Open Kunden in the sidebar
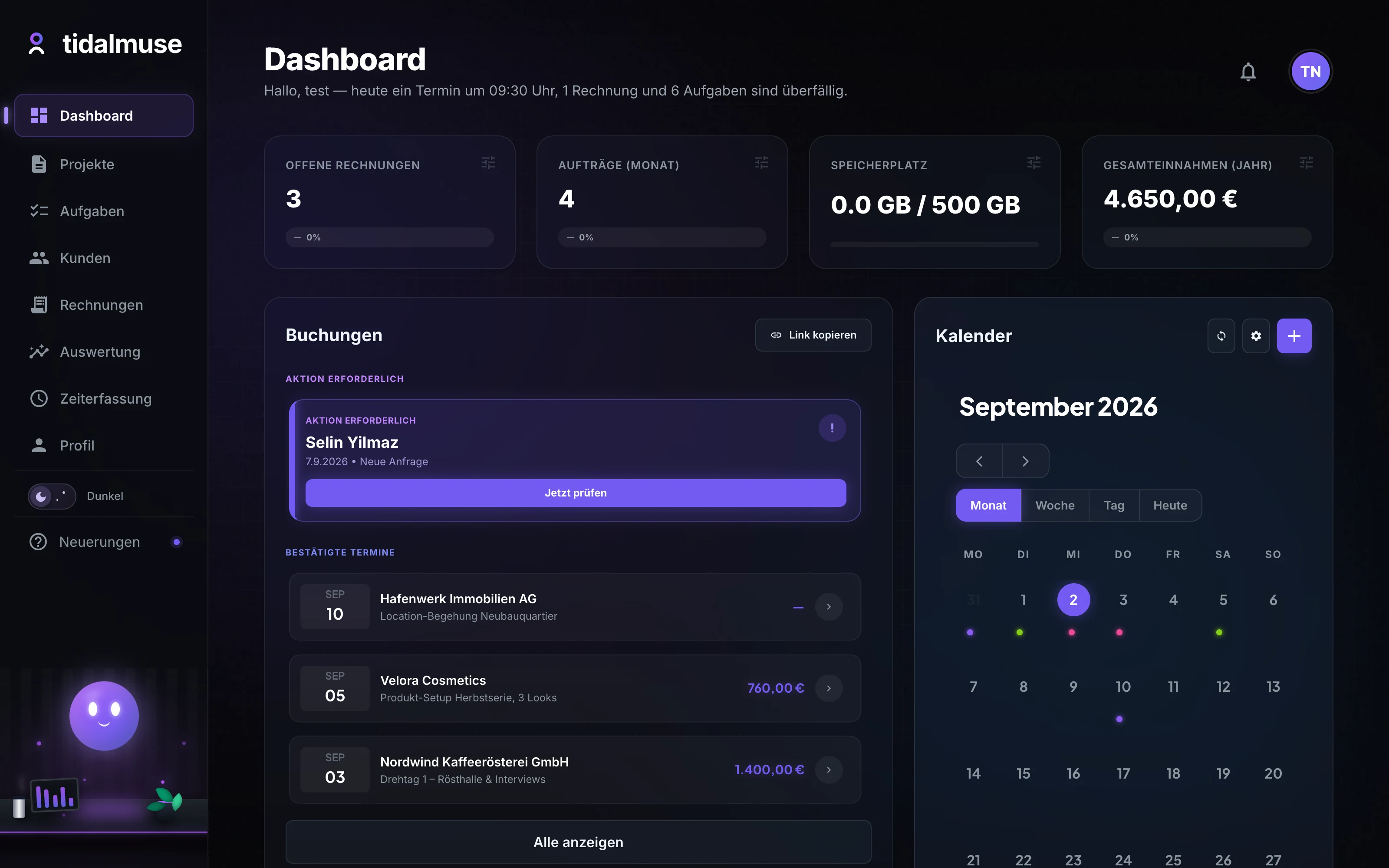This screenshot has width=1389, height=868. pos(104,258)
